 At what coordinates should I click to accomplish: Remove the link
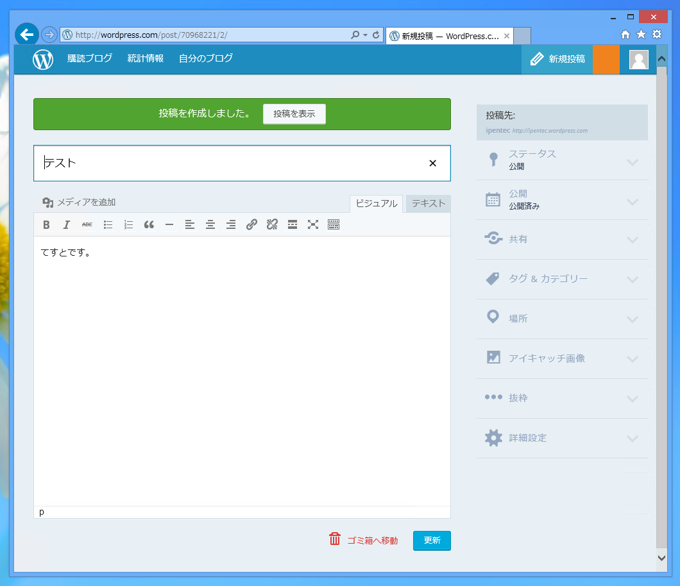click(x=272, y=225)
